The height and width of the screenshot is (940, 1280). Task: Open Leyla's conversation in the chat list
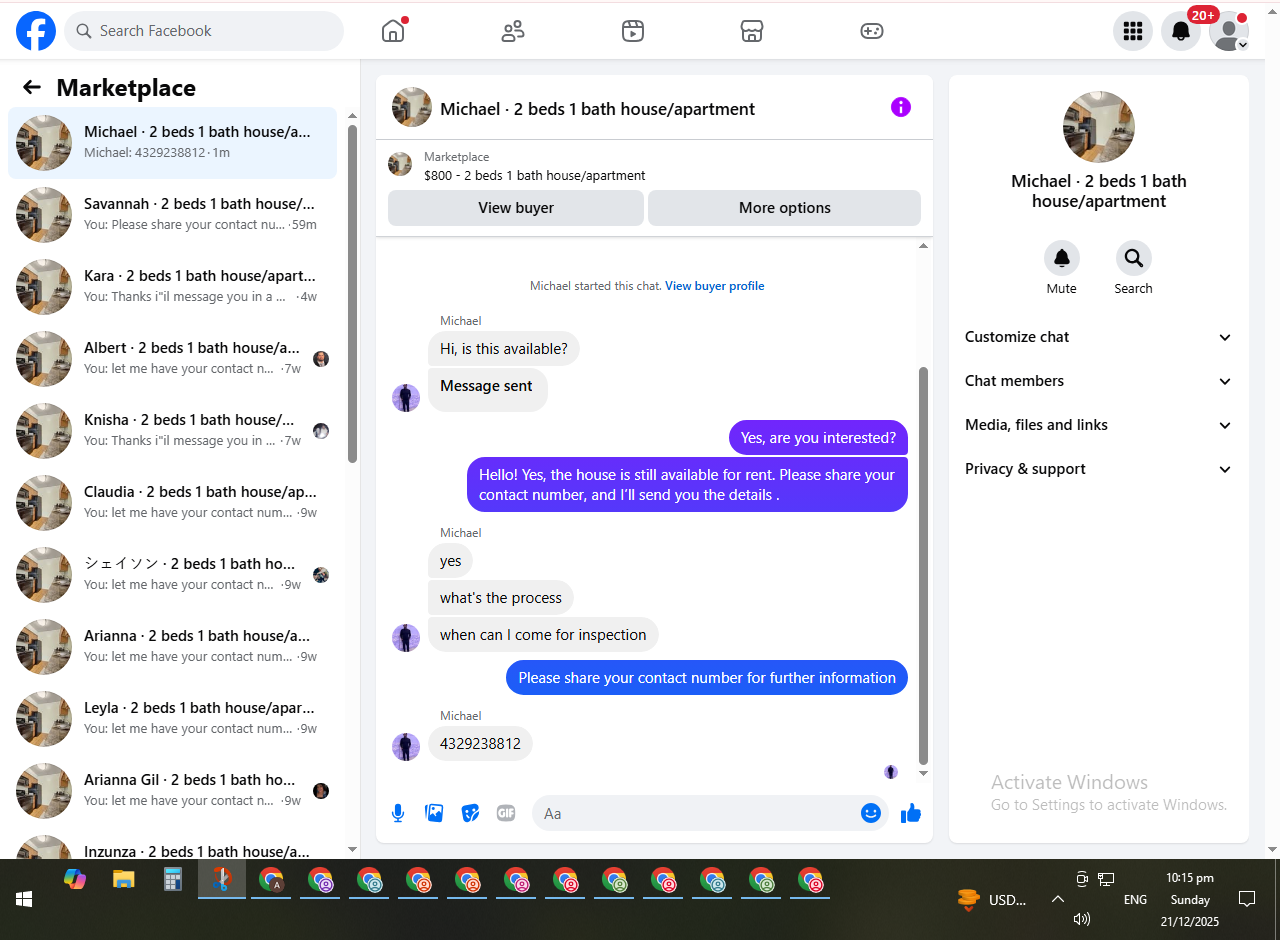[173, 719]
